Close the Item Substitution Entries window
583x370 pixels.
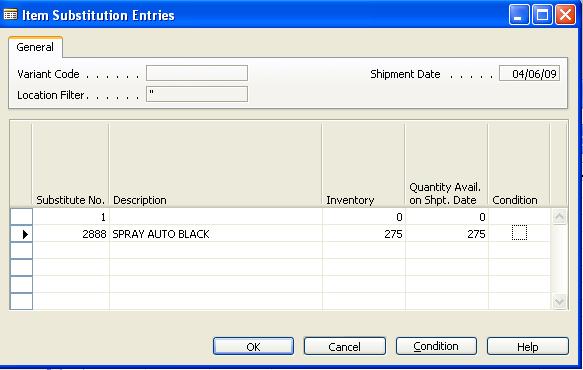[x=566, y=15]
